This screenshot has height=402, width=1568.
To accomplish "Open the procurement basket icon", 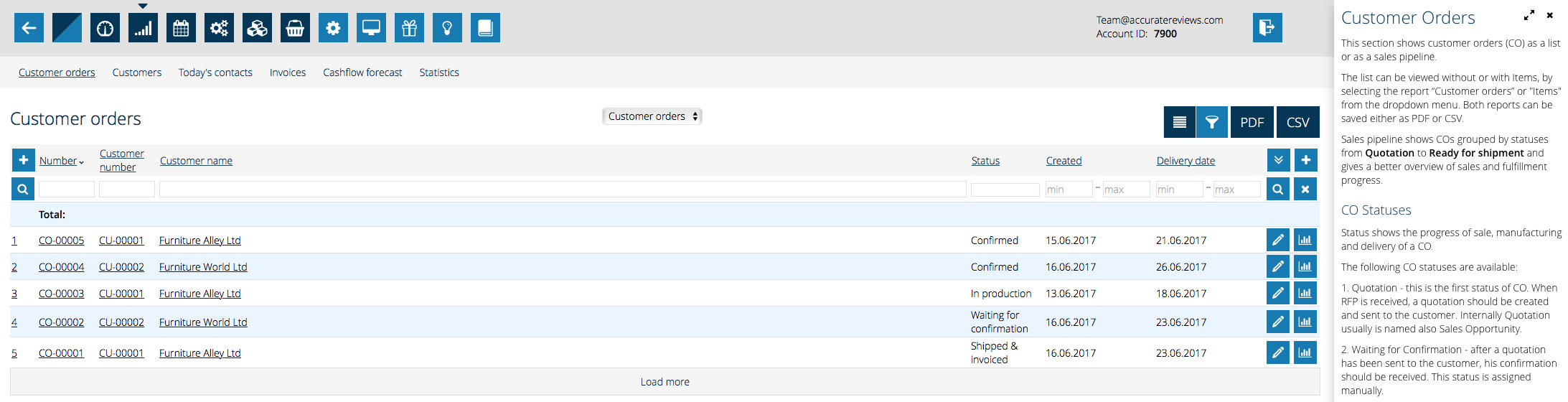I will (295, 28).
